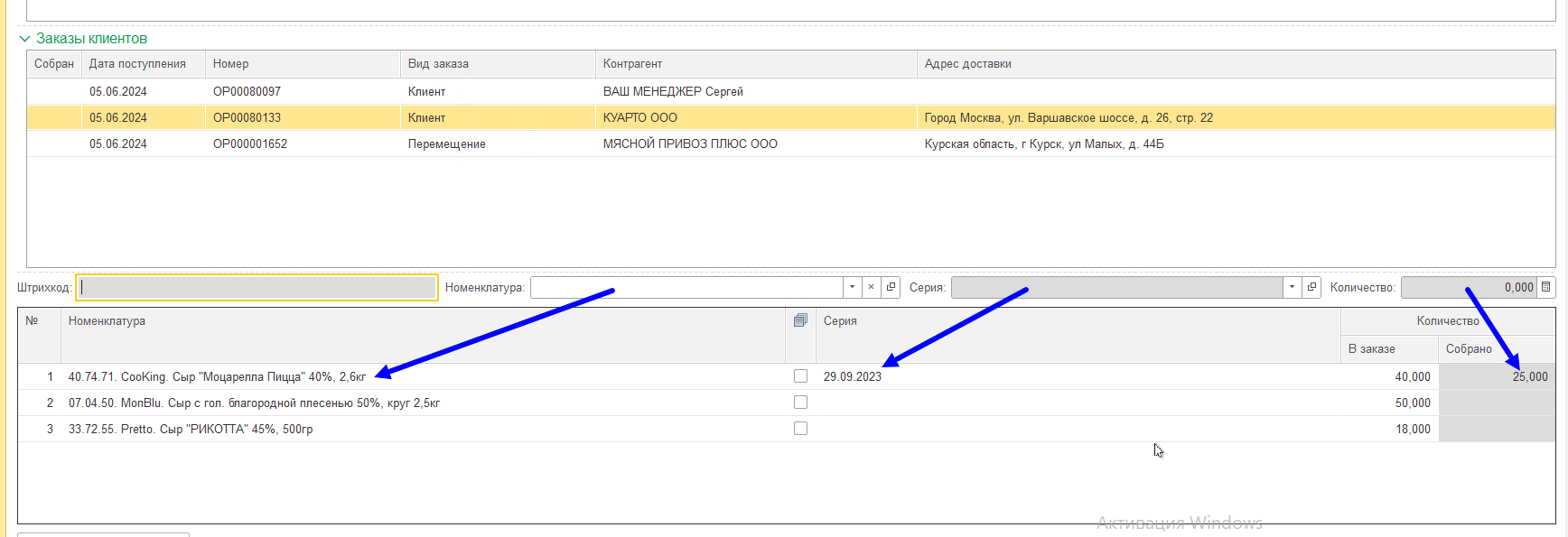Focus the Штрихкод input field
Screen dimensions: 1568x537
257,287
